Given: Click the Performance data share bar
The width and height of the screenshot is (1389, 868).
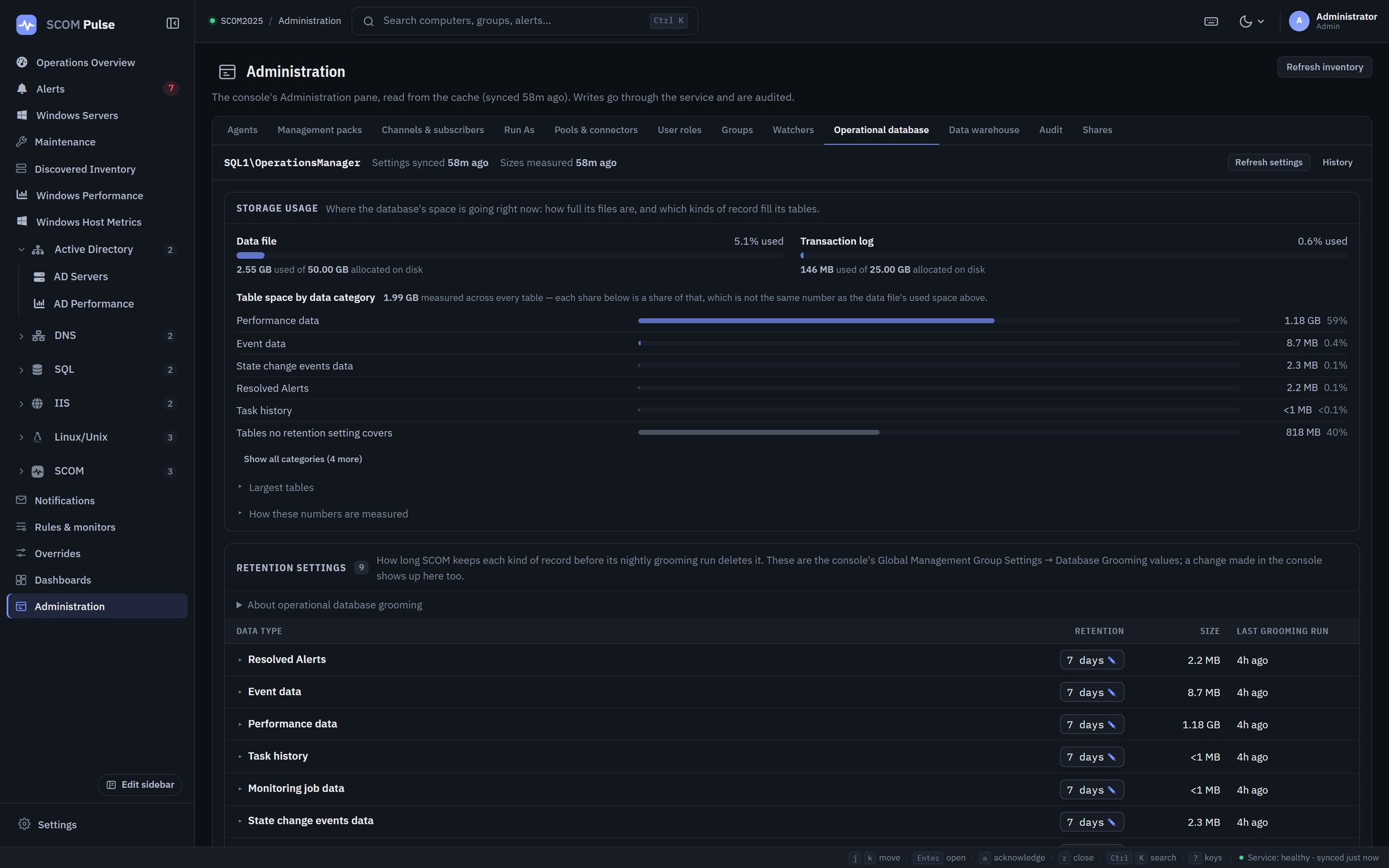Looking at the screenshot, I should [938, 321].
